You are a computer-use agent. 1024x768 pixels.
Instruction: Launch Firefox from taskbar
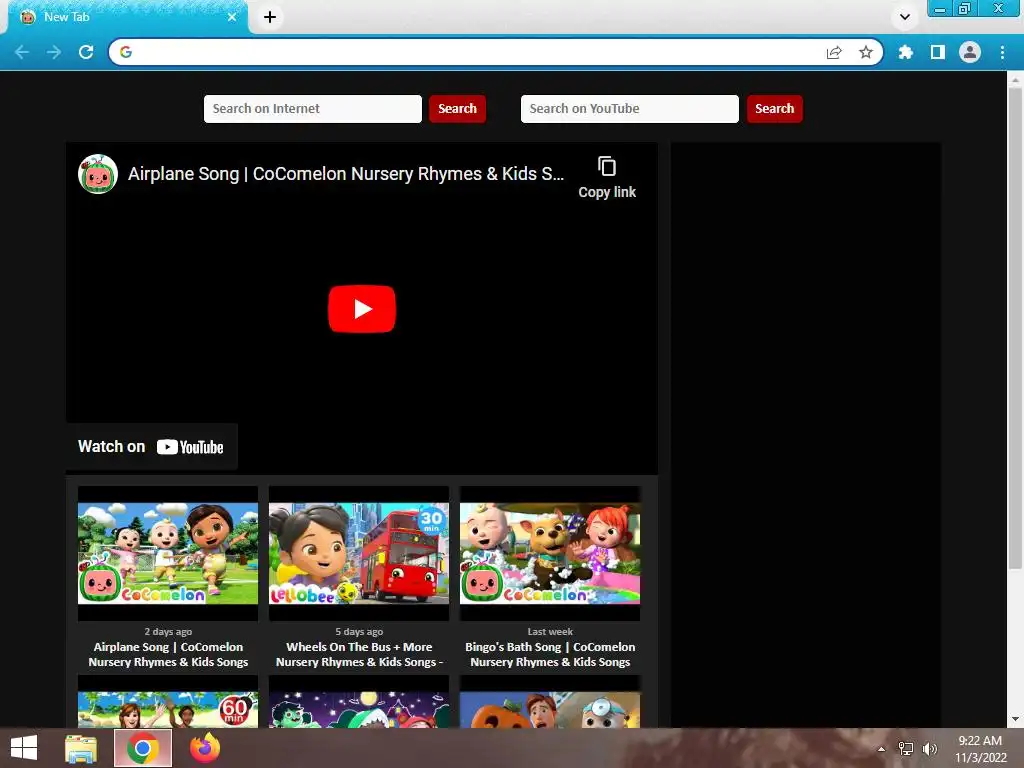[x=205, y=748]
